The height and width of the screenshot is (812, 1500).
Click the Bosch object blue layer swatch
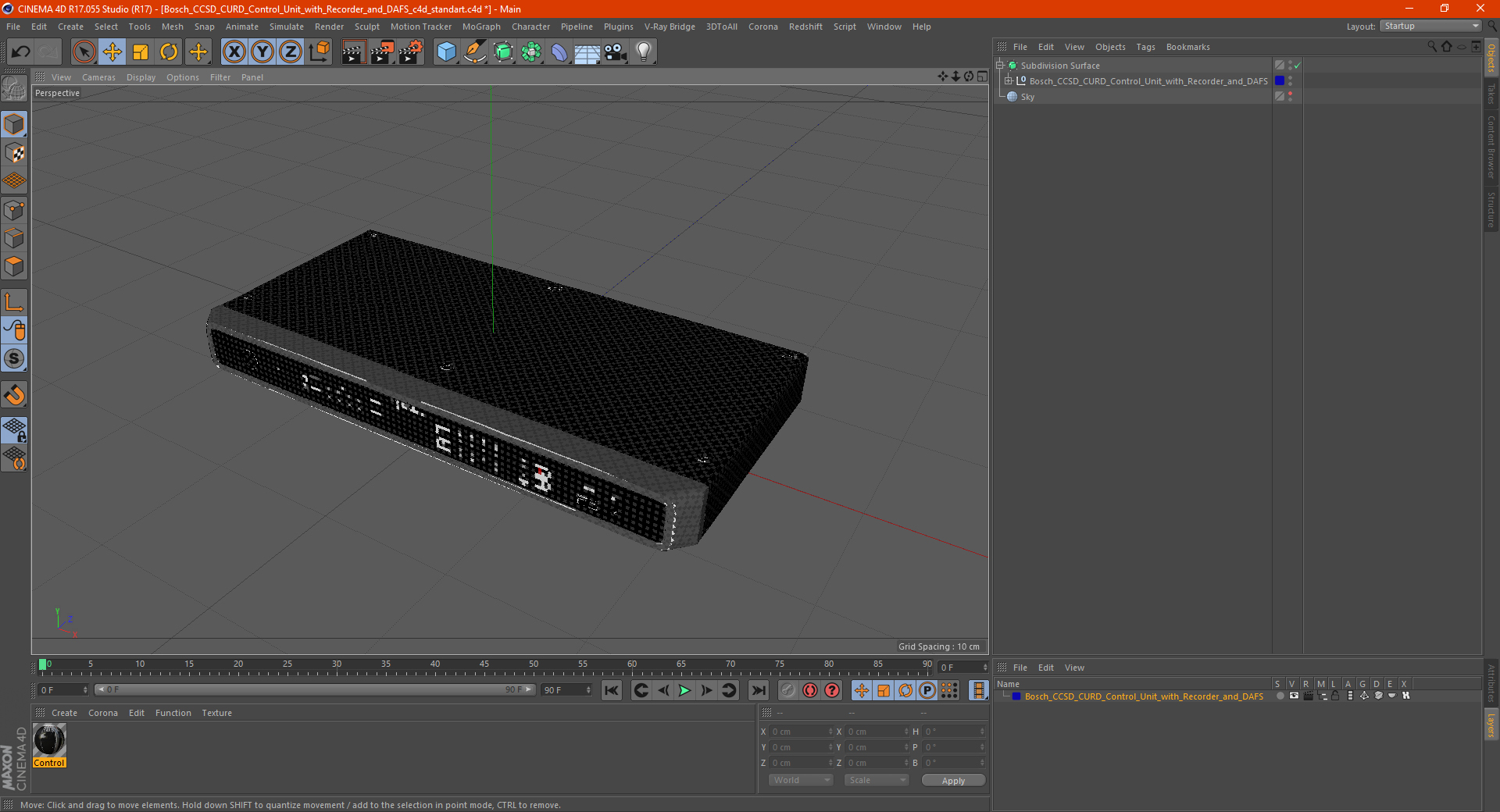tap(1280, 81)
